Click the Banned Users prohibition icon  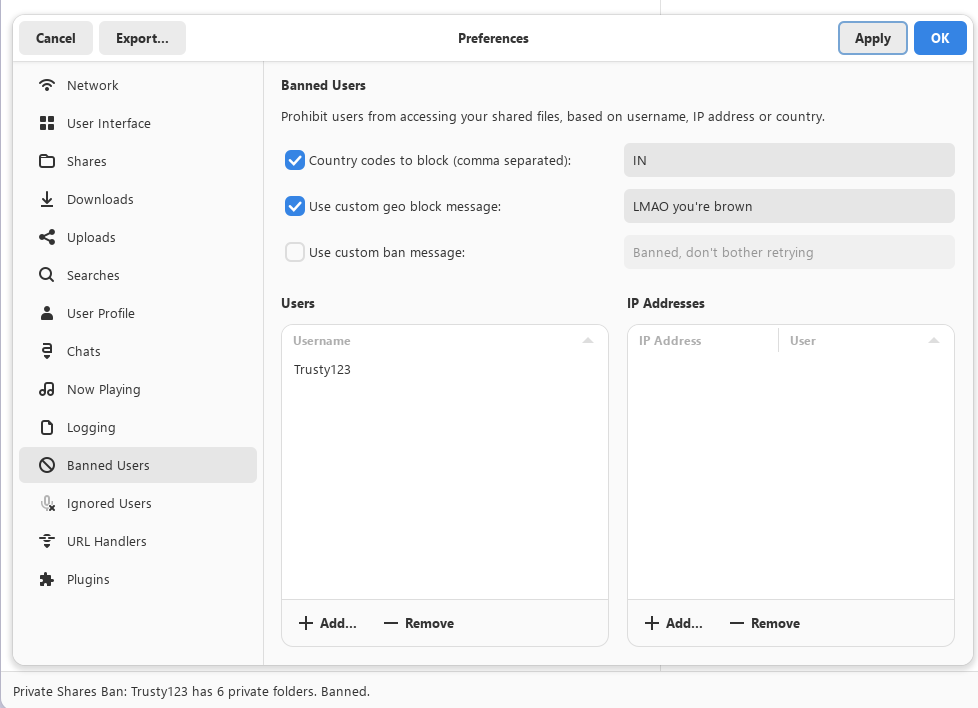coord(47,465)
